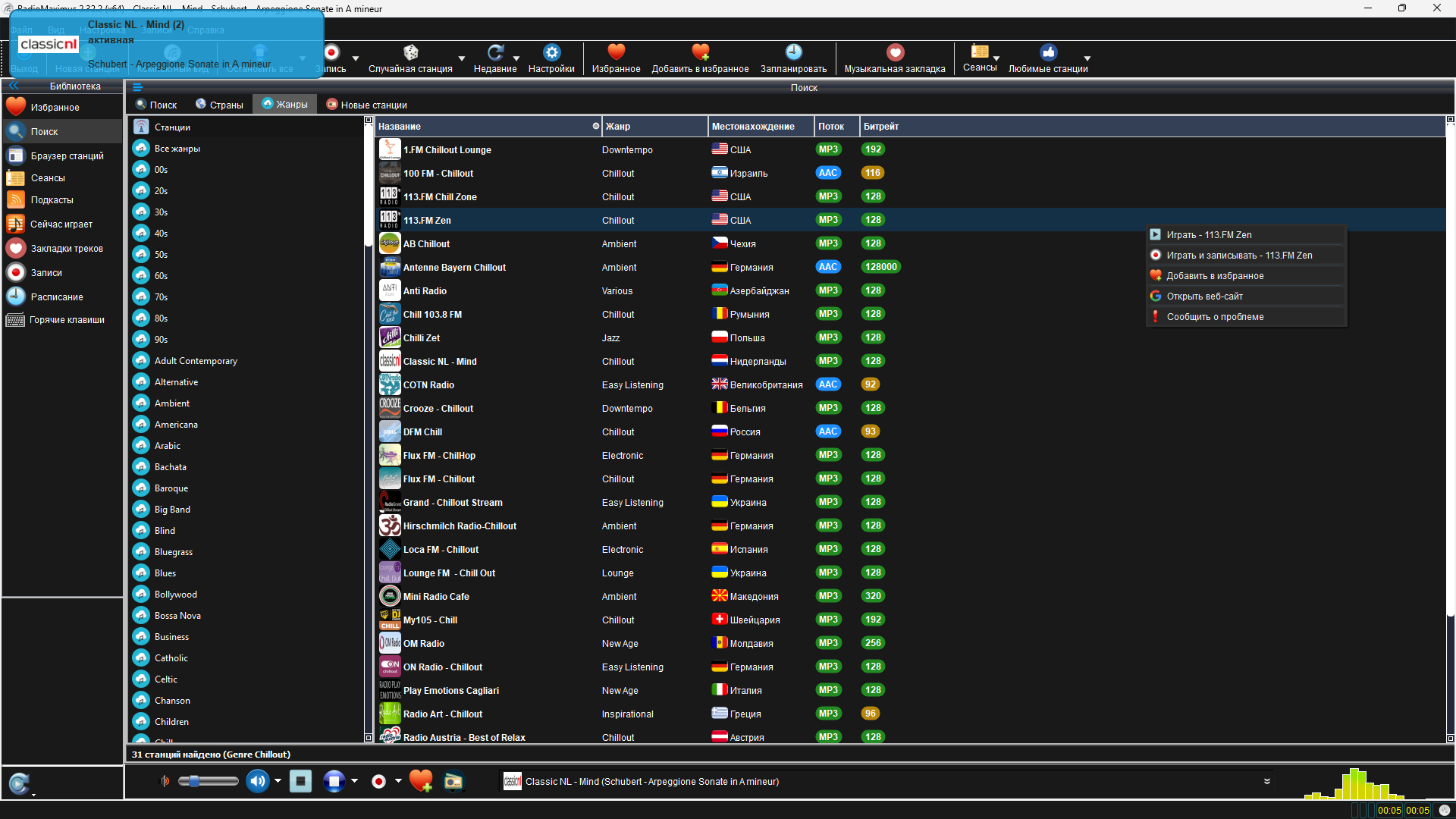The image size is (1456, 819).
Task: Play a Случайная станция (random station)
Action: tap(410, 58)
